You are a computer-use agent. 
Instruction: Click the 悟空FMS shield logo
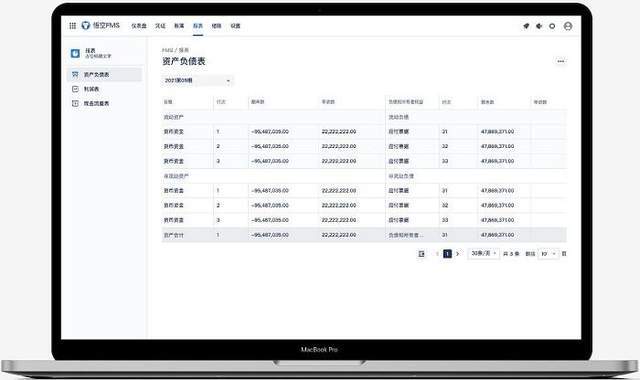86,25
